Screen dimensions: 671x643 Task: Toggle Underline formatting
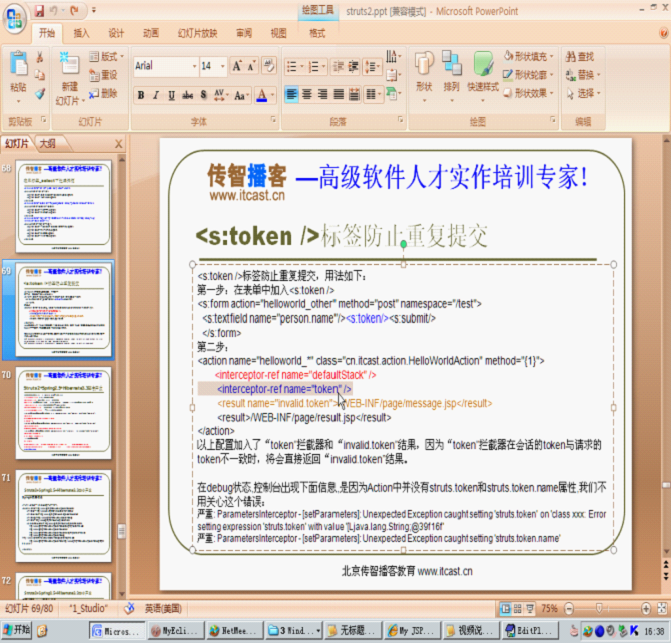172,95
